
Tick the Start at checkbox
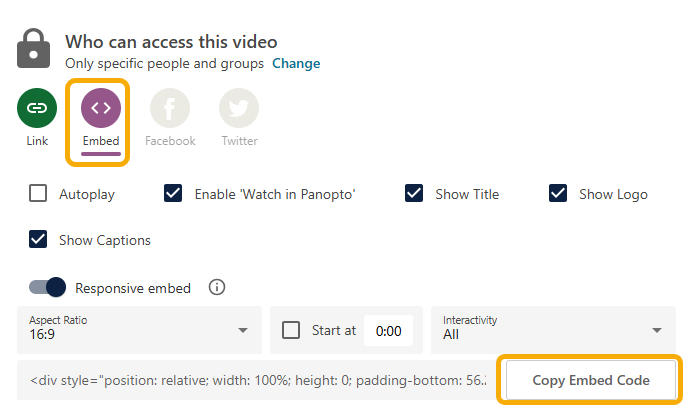(292, 330)
